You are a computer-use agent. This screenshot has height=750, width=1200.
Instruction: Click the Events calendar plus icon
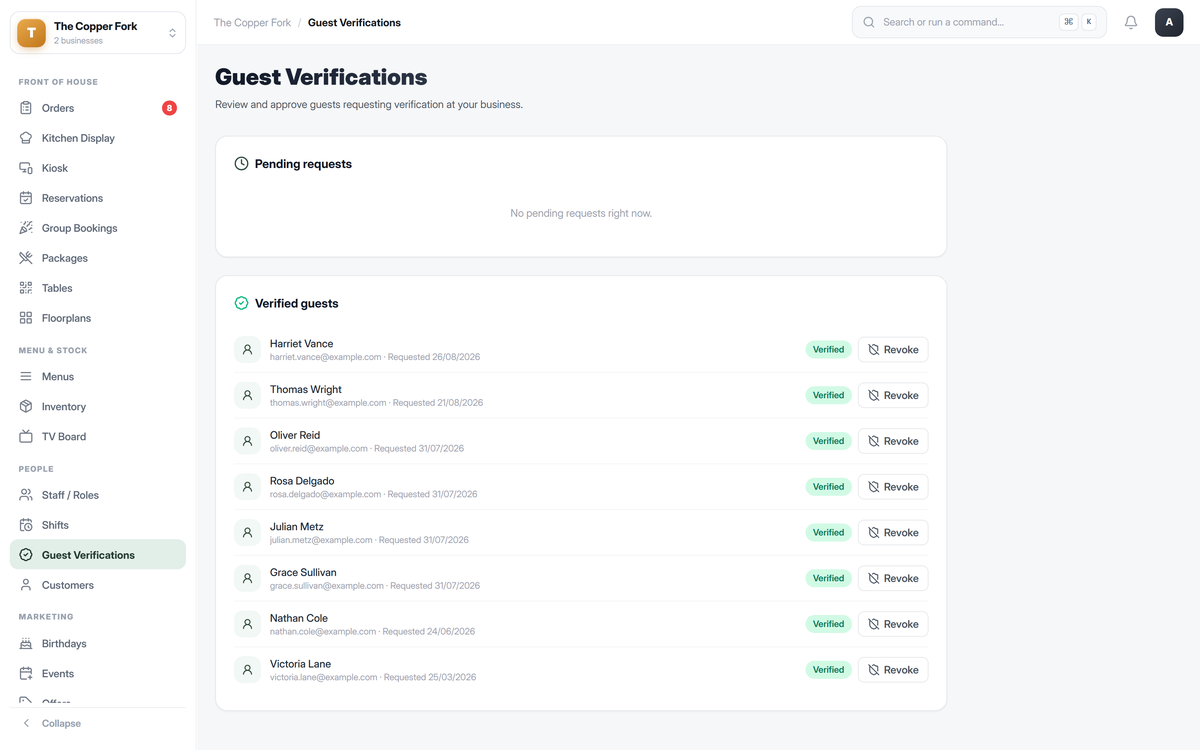26,674
